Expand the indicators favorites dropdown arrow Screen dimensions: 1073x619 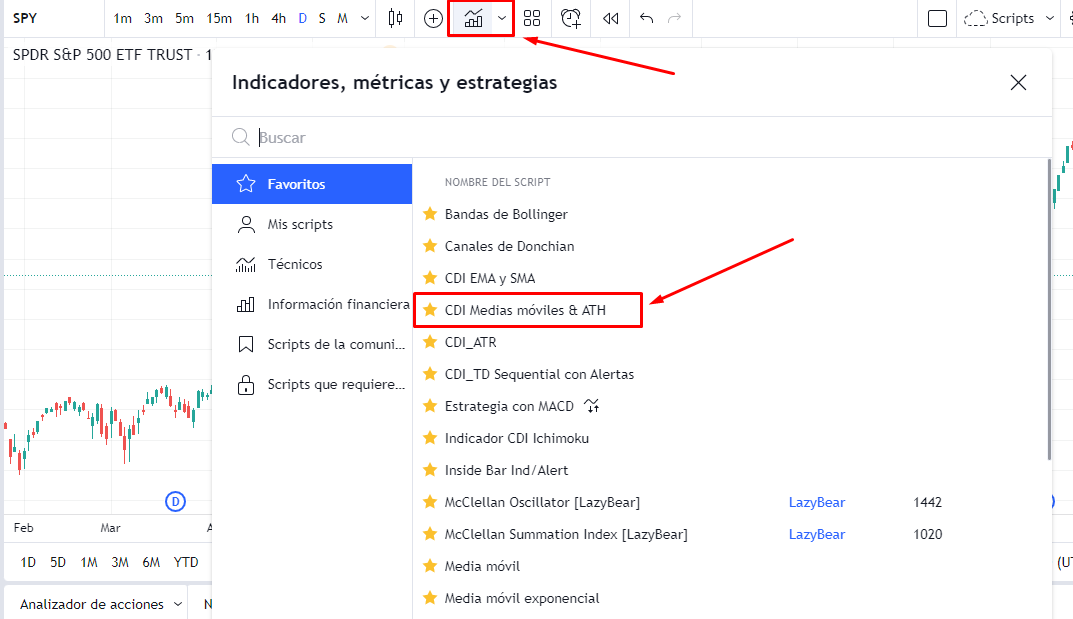click(502, 18)
